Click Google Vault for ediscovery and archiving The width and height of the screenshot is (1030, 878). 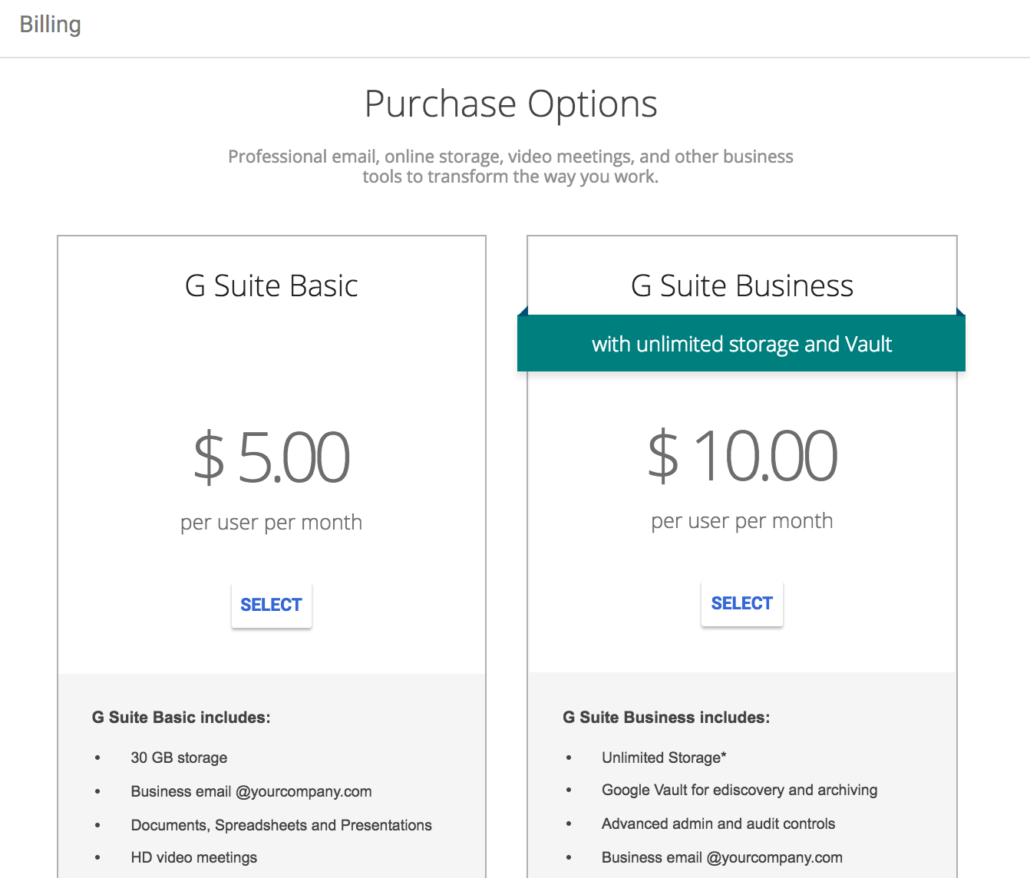739,790
